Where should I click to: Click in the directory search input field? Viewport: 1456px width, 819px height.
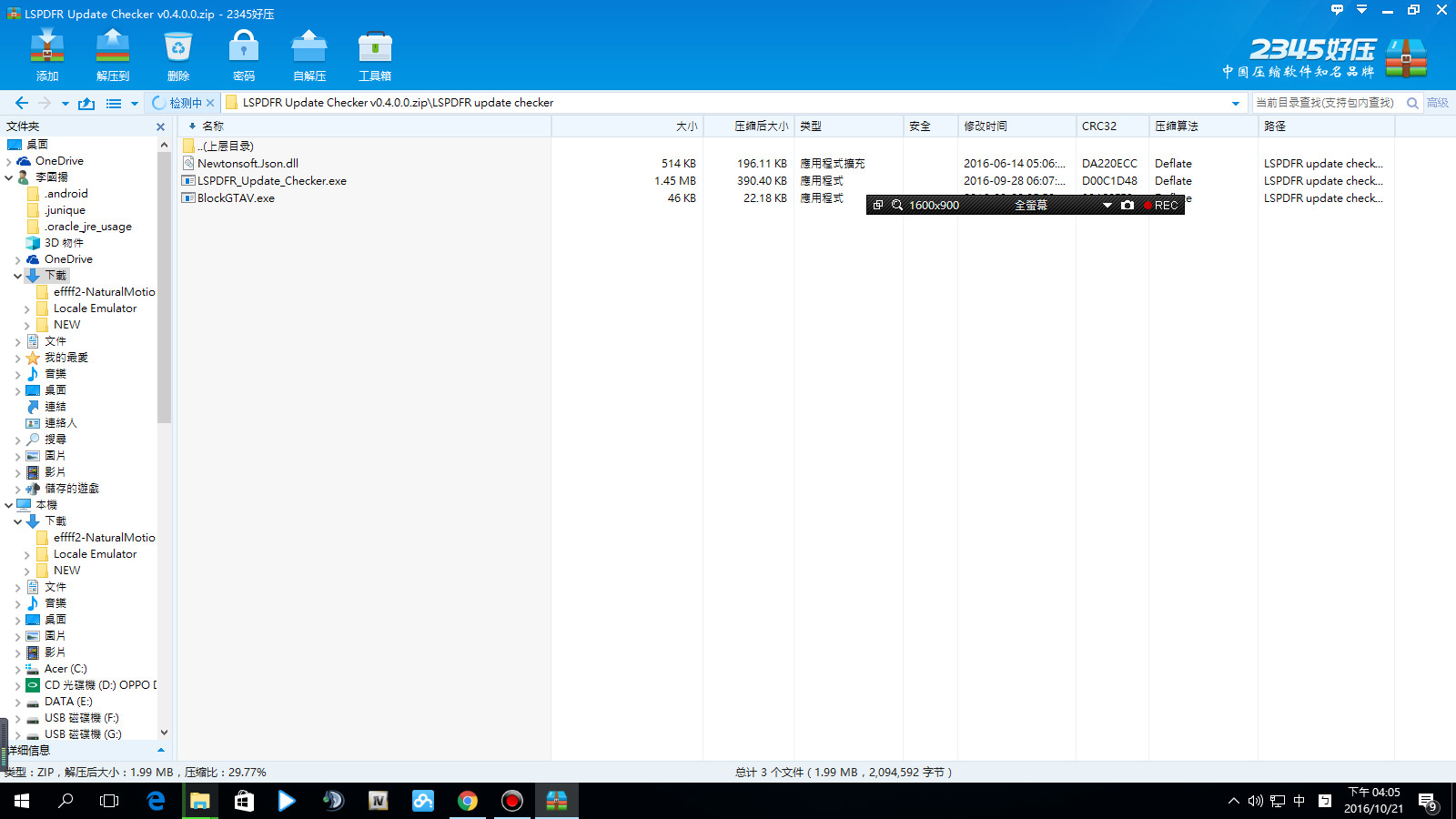pyautogui.click(x=1327, y=103)
